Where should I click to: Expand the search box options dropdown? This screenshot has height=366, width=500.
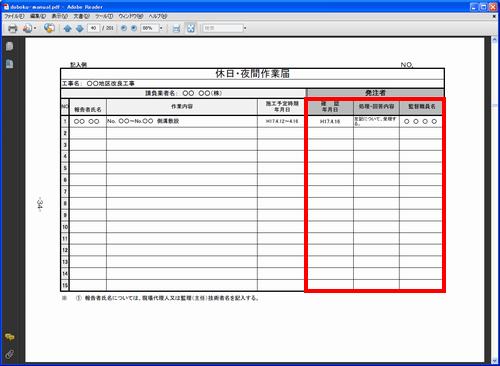pyautogui.click(x=245, y=28)
